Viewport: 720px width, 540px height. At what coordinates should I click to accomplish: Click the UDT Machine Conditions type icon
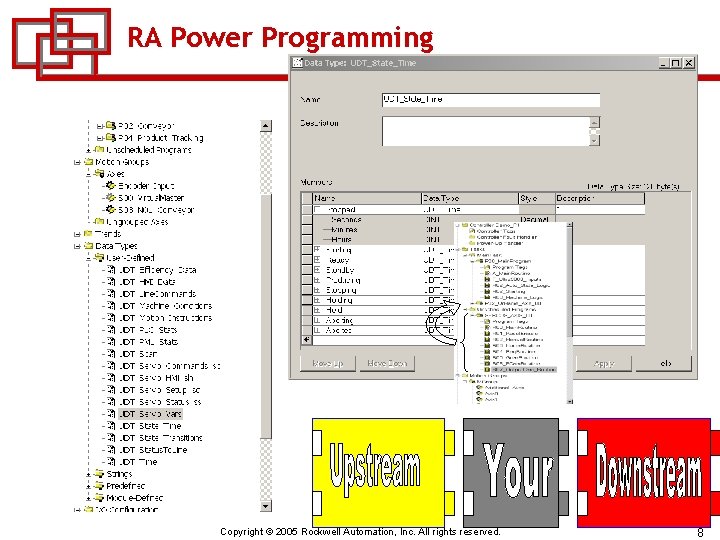111,305
